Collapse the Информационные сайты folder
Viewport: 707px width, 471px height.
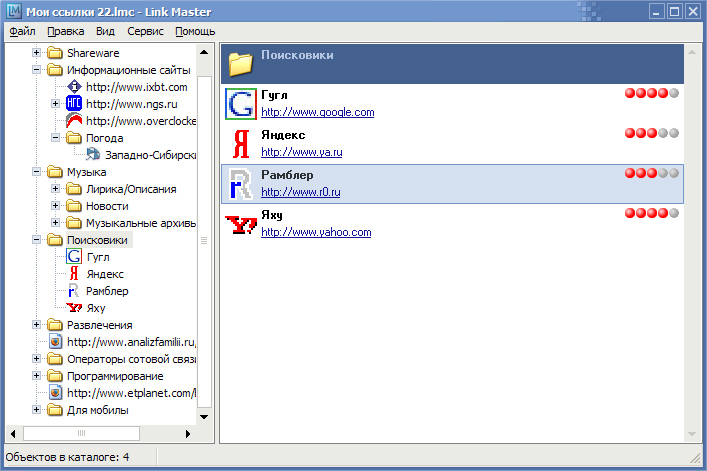coord(37,70)
